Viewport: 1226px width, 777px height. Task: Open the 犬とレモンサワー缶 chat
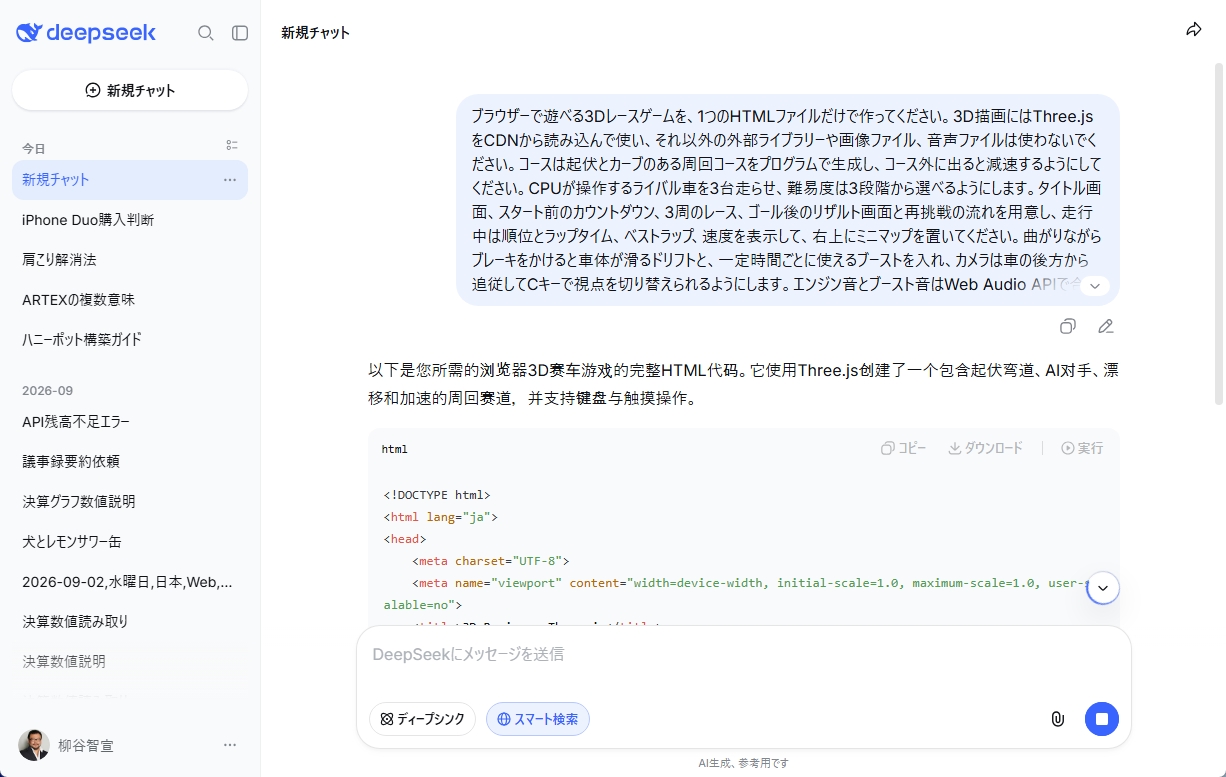(x=130, y=542)
